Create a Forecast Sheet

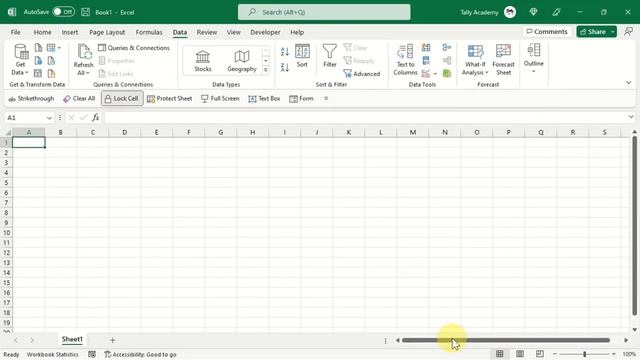tap(503, 60)
